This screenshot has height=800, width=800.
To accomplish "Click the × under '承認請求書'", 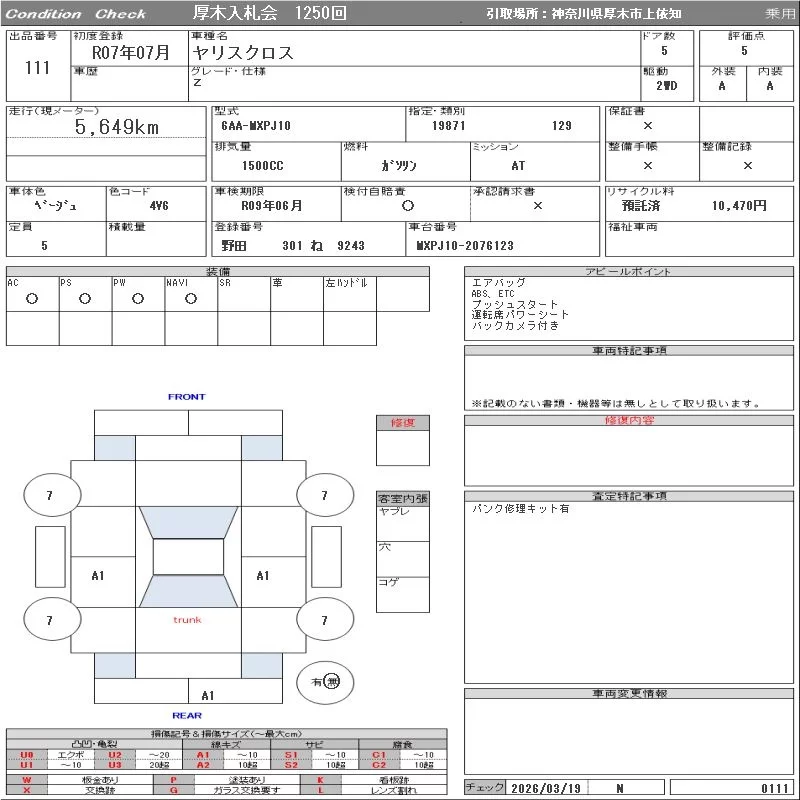I will pos(538,206).
